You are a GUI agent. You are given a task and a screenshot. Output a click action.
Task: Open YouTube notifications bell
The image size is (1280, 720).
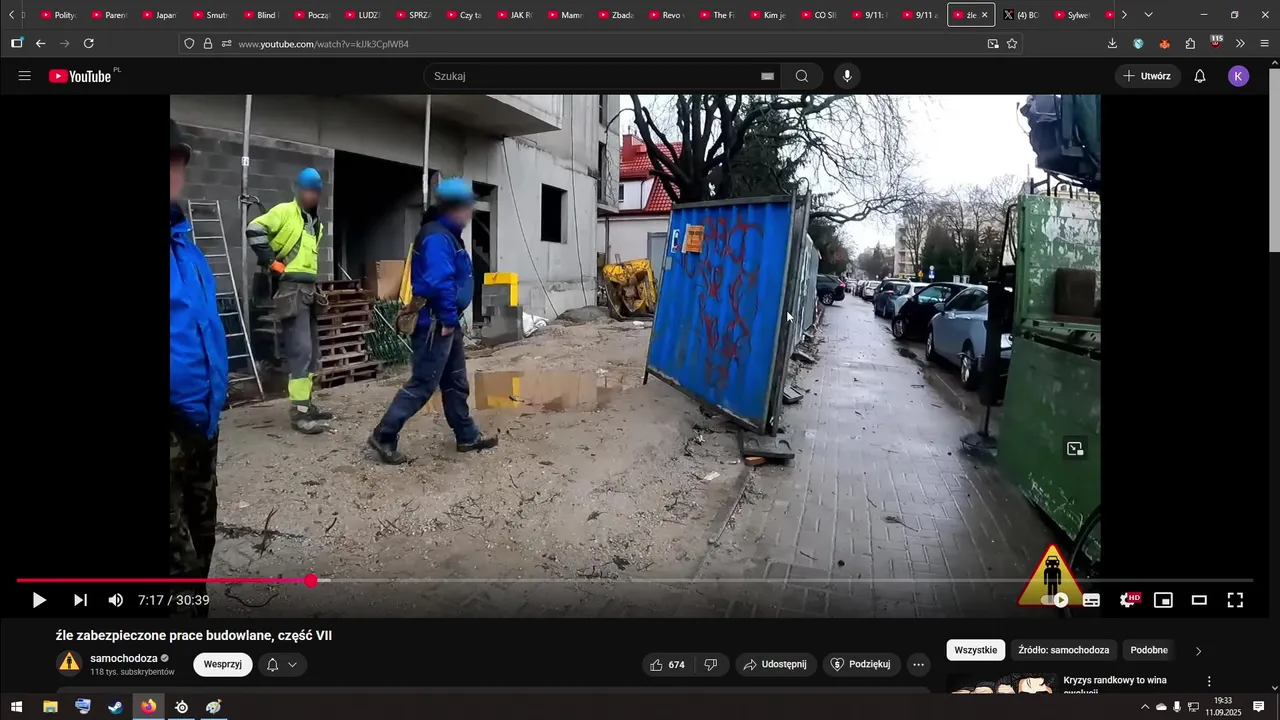tap(1200, 76)
